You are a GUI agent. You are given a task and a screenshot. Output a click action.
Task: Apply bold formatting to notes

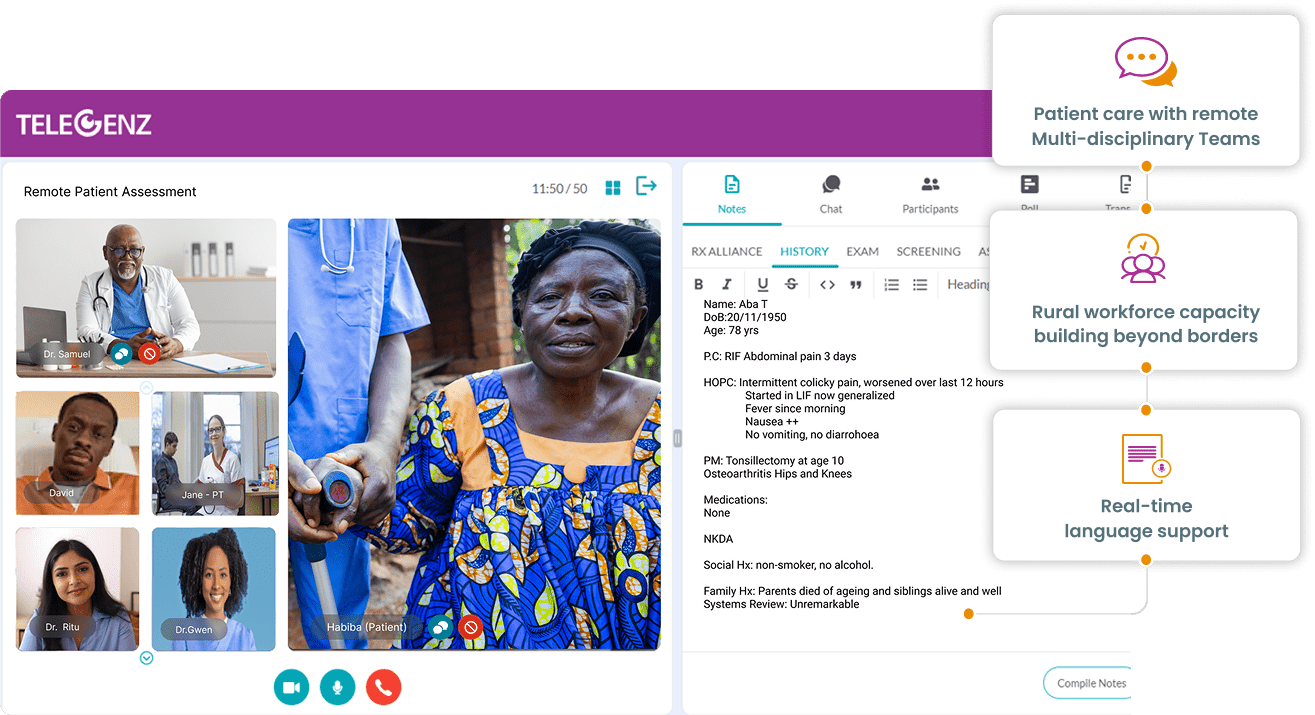699,285
